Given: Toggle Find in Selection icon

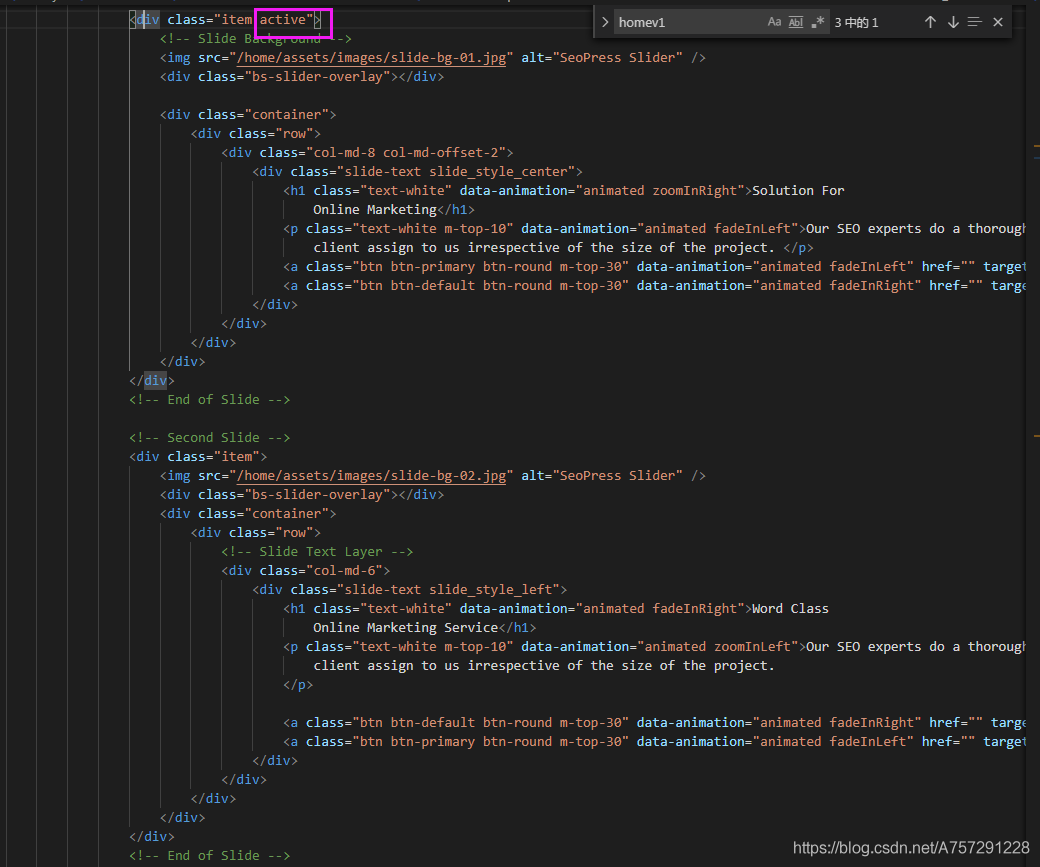Looking at the screenshot, I should point(974,22).
